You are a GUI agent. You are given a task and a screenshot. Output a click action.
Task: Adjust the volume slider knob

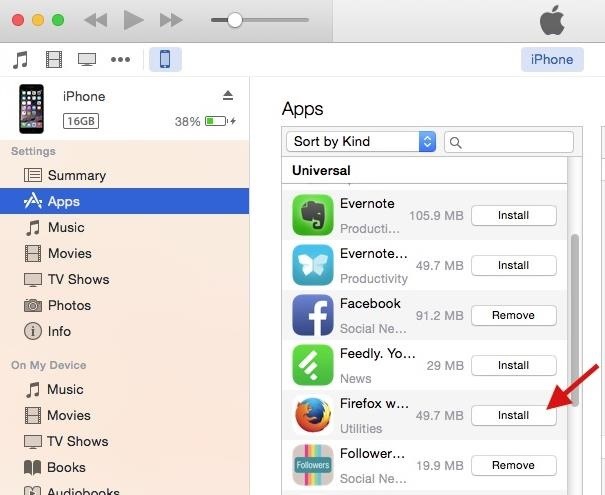(x=235, y=20)
